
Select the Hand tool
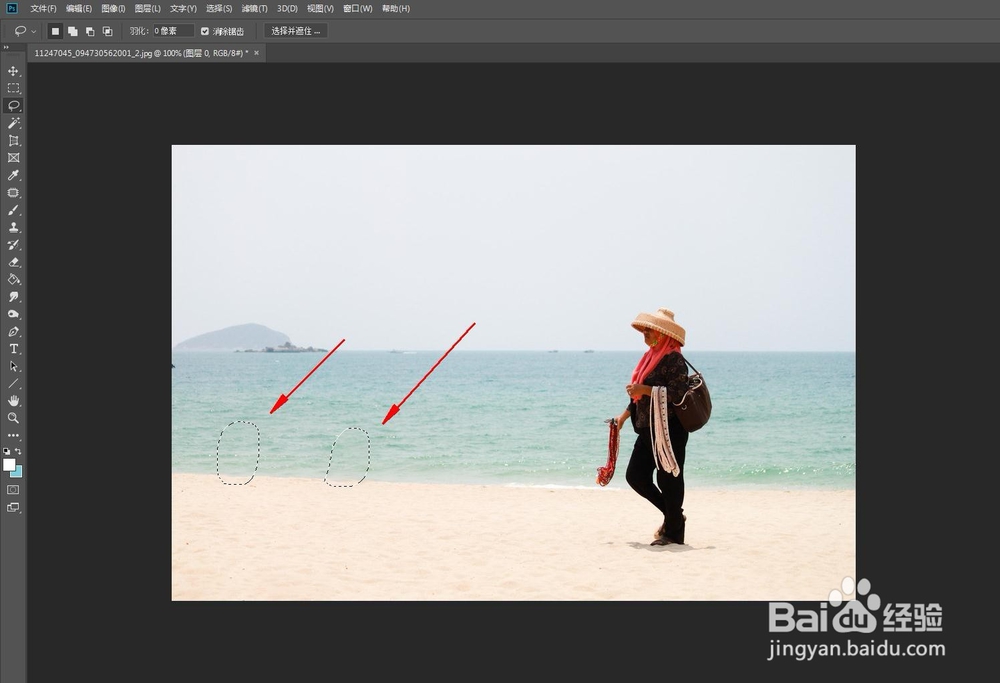coord(13,401)
